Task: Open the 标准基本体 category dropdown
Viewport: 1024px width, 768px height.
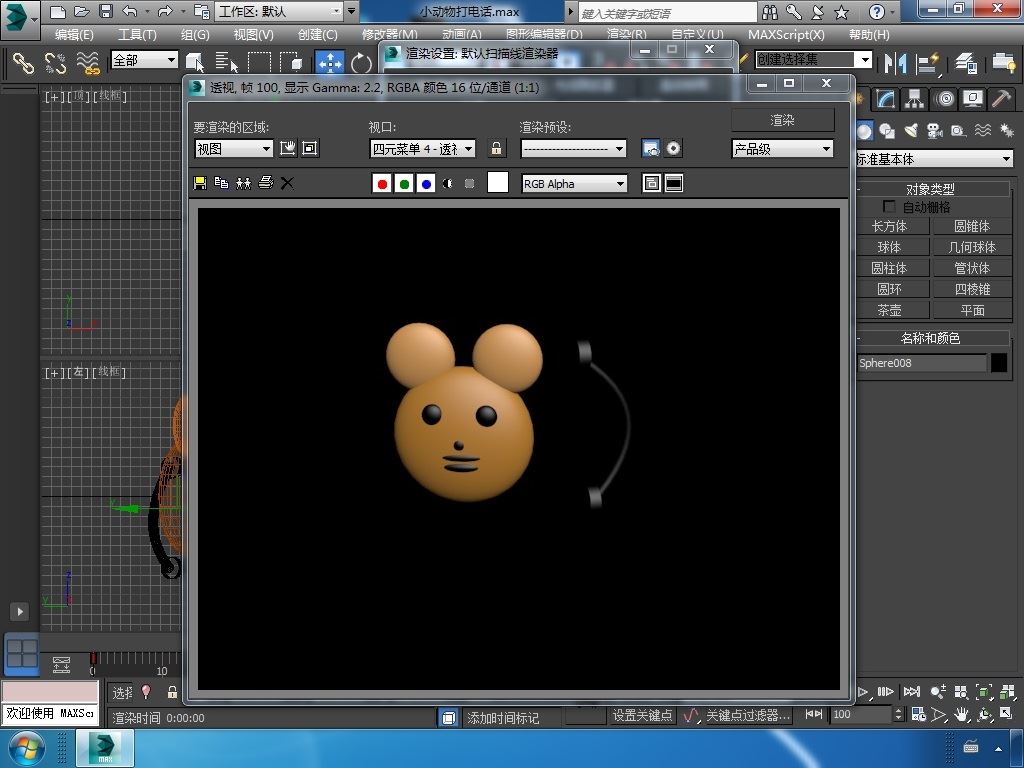Action: (935, 159)
